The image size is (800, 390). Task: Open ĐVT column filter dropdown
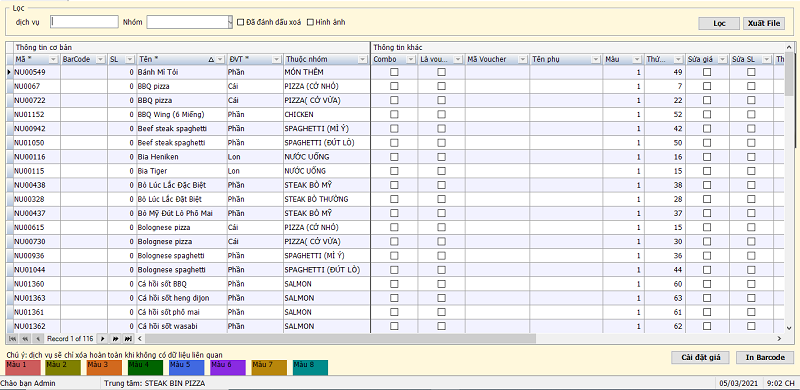(275, 60)
